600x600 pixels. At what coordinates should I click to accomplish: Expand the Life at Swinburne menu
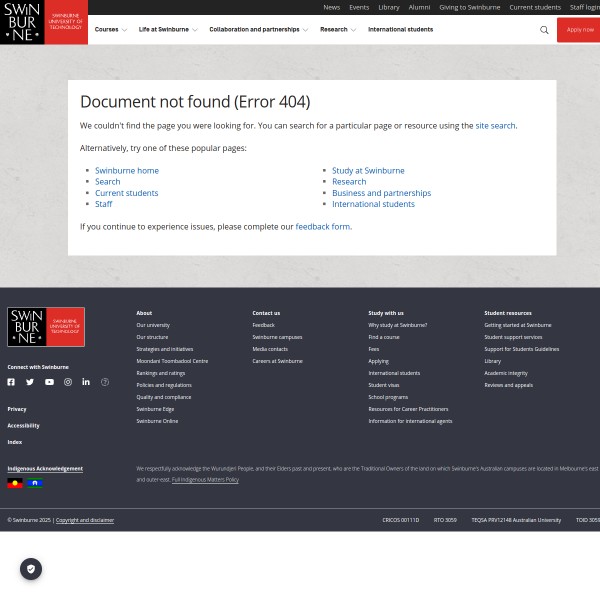click(168, 30)
